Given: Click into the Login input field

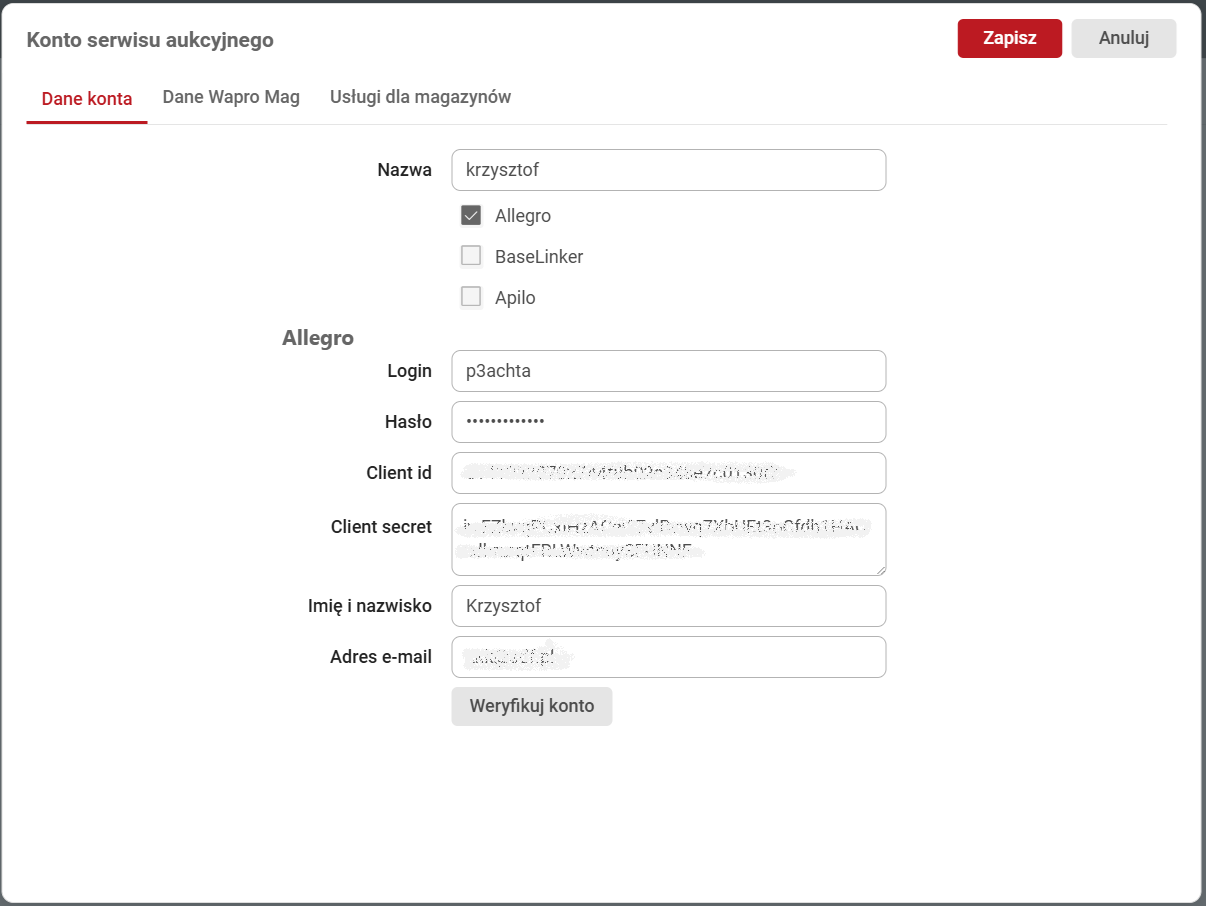Looking at the screenshot, I should coord(668,371).
